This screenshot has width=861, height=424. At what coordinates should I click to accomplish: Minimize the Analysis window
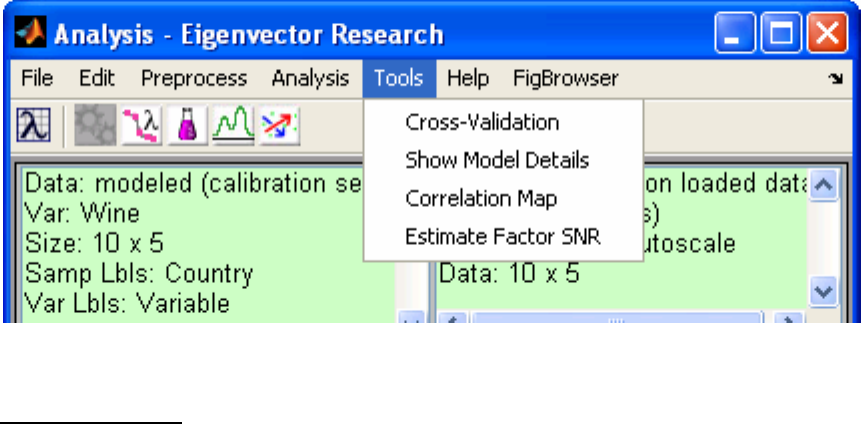[735, 34]
